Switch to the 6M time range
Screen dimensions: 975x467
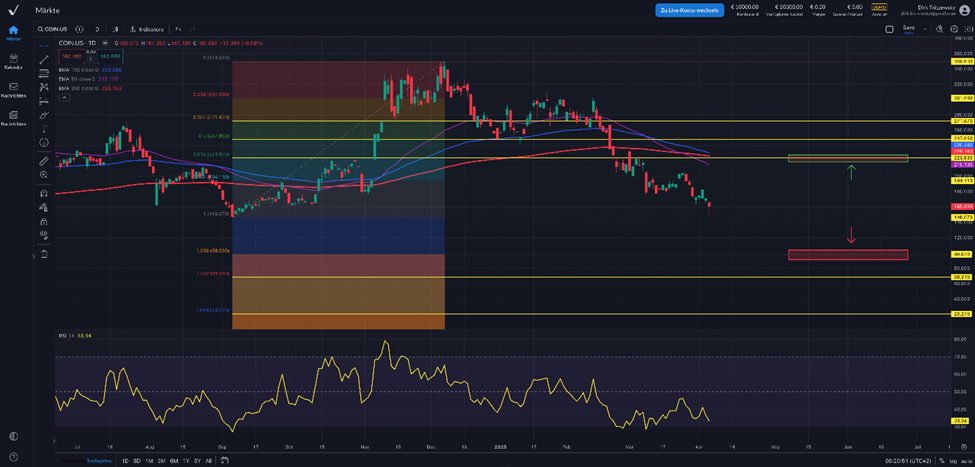click(174, 461)
